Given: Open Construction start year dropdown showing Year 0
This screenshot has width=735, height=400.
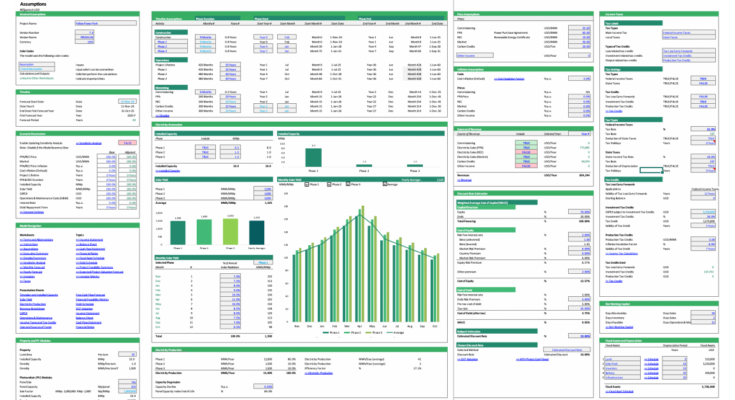Looking at the screenshot, I should 263,37.
